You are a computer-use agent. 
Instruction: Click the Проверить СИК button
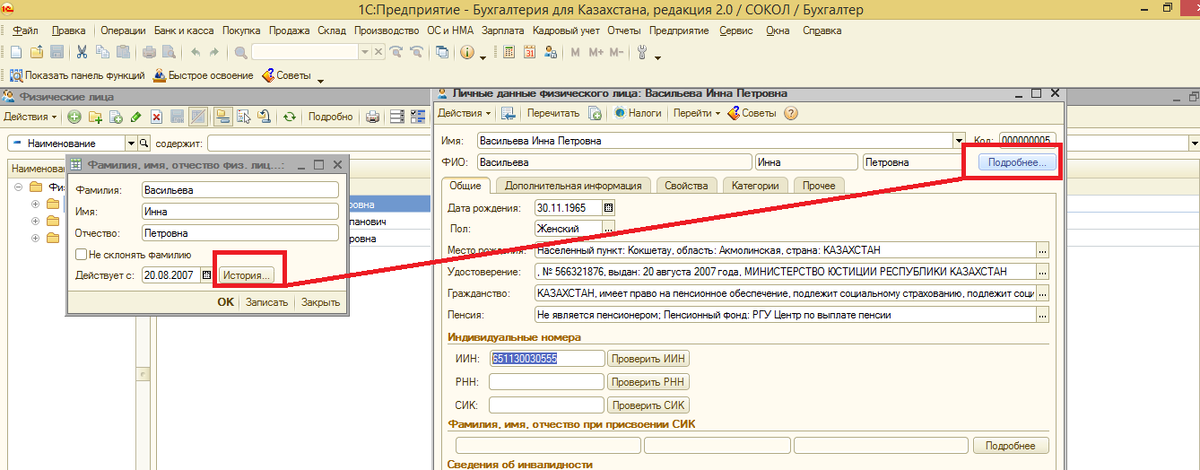click(649, 405)
